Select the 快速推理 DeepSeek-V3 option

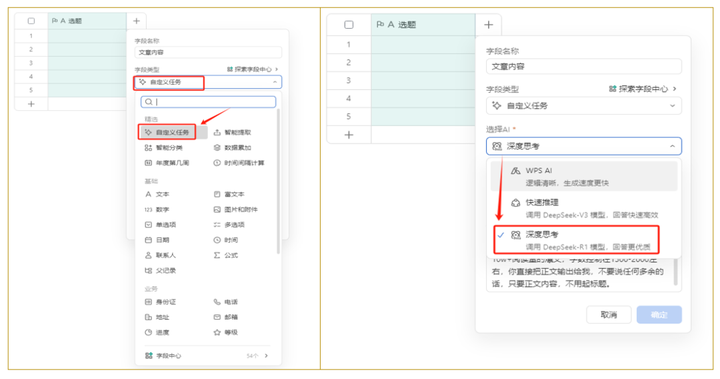click(584, 208)
